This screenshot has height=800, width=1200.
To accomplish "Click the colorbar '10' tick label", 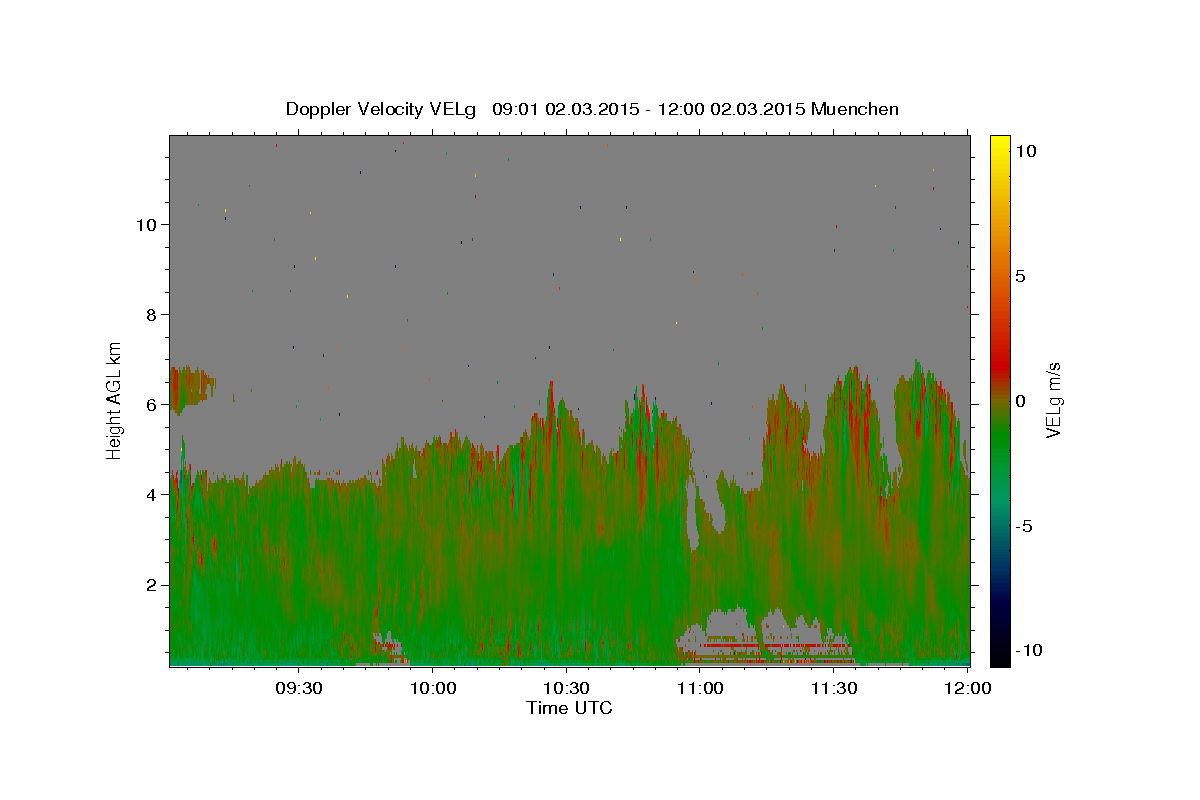I will click(x=1025, y=150).
